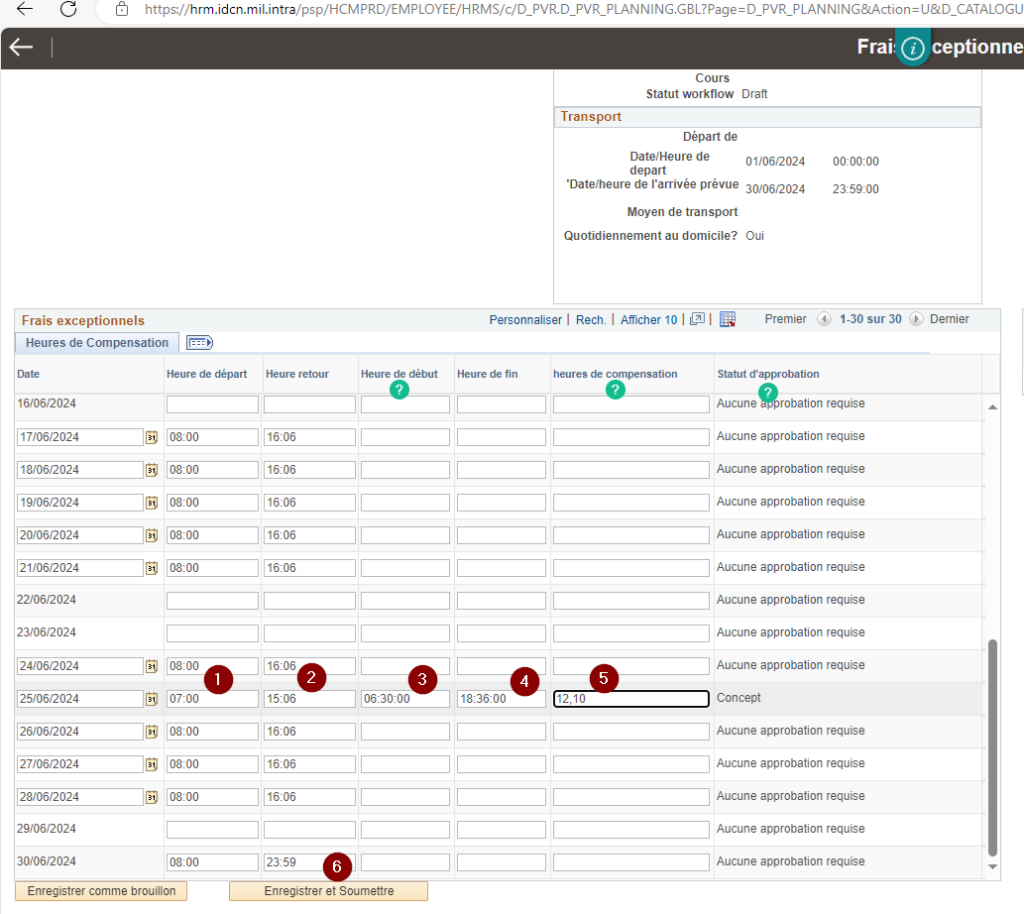This screenshot has width=1024, height=914.
Task: Click the show all columns tab icon
Action: click(200, 343)
